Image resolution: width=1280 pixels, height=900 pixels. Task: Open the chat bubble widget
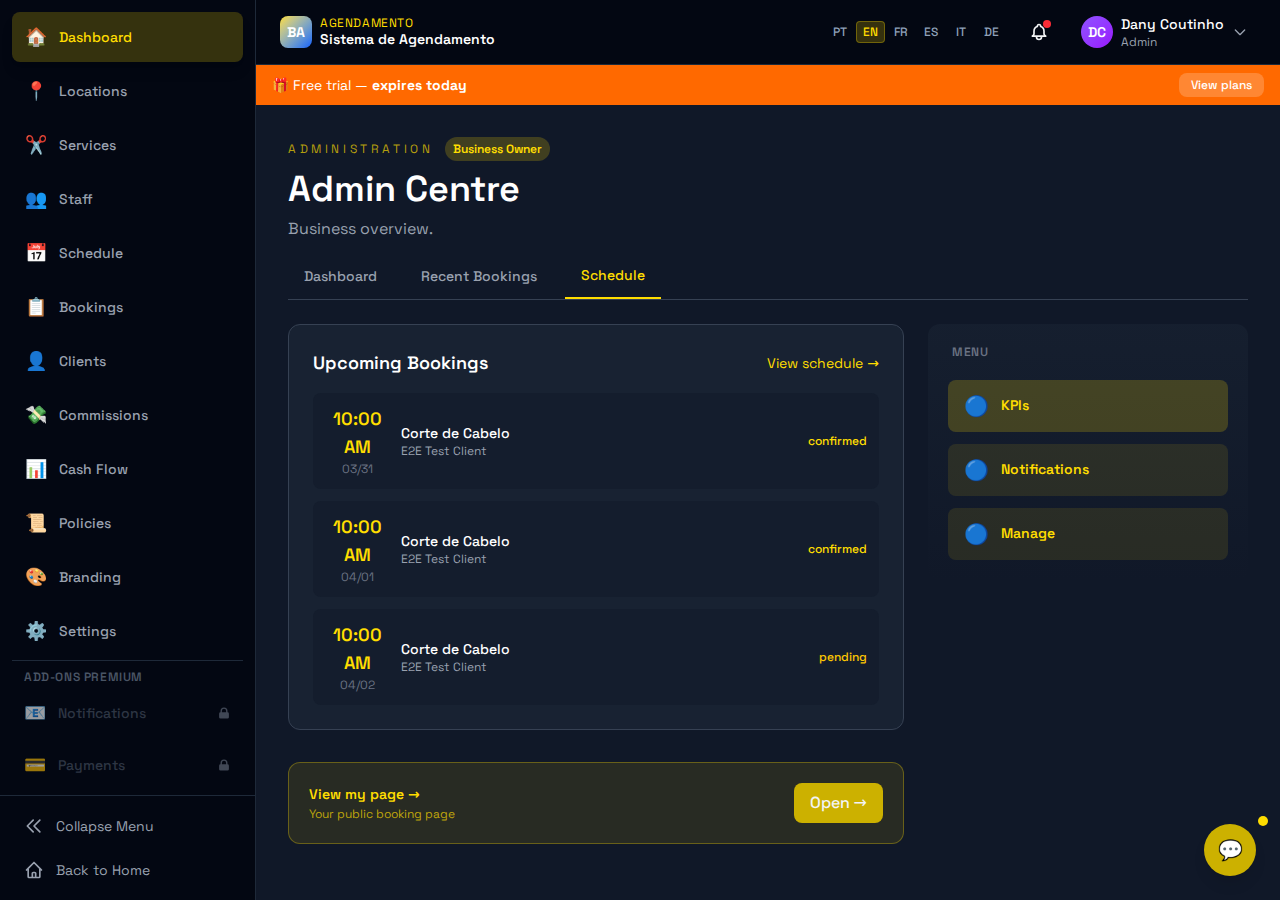point(1230,850)
